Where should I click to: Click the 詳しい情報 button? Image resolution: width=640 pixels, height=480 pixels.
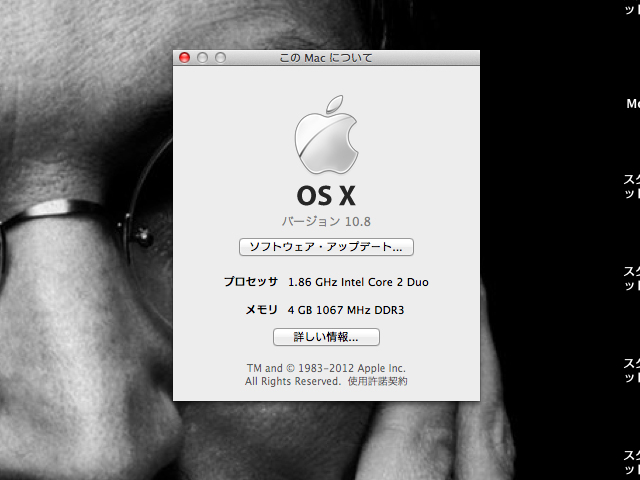point(326,337)
